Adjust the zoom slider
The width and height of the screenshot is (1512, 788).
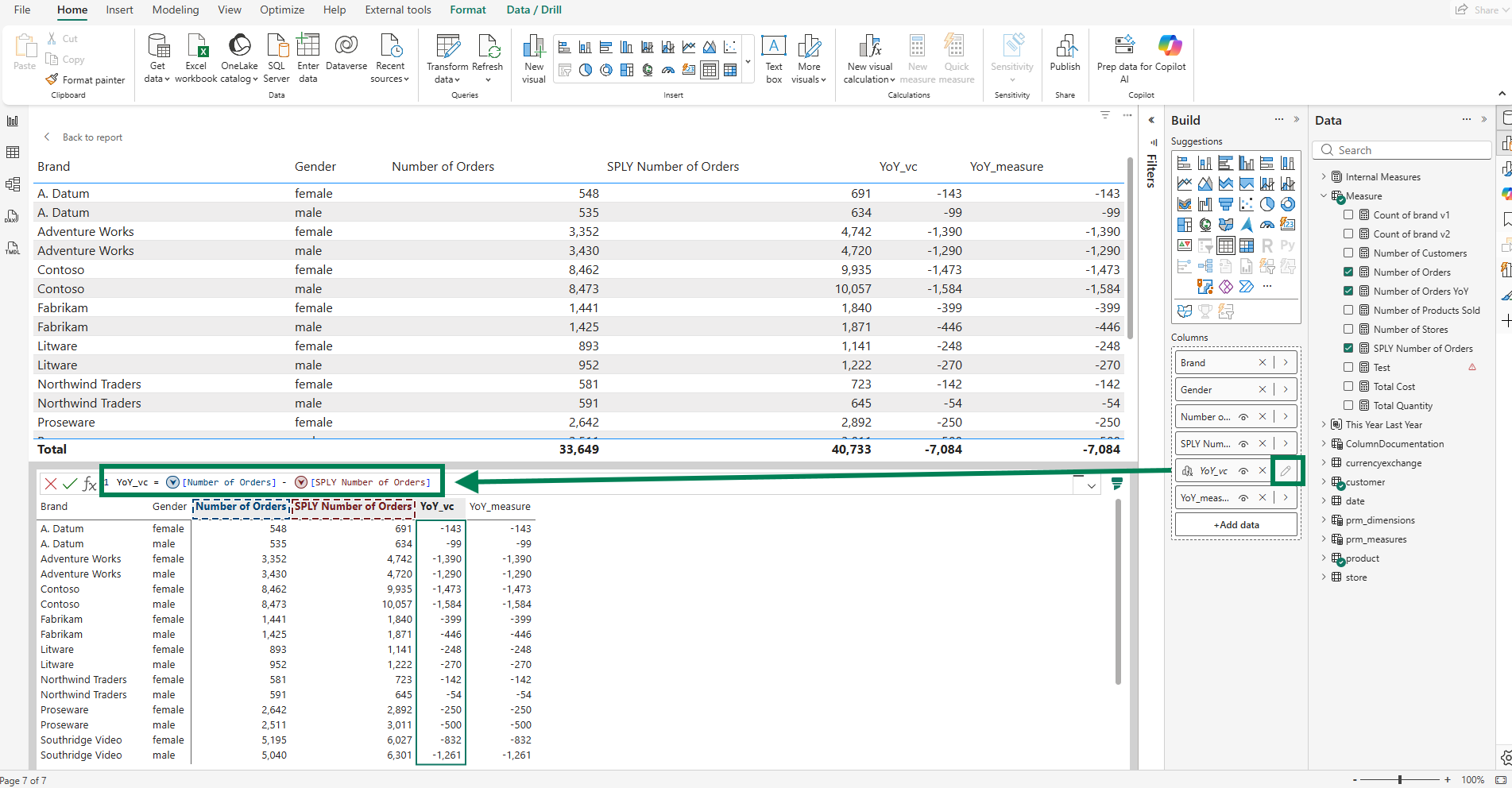[x=1400, y=780]
